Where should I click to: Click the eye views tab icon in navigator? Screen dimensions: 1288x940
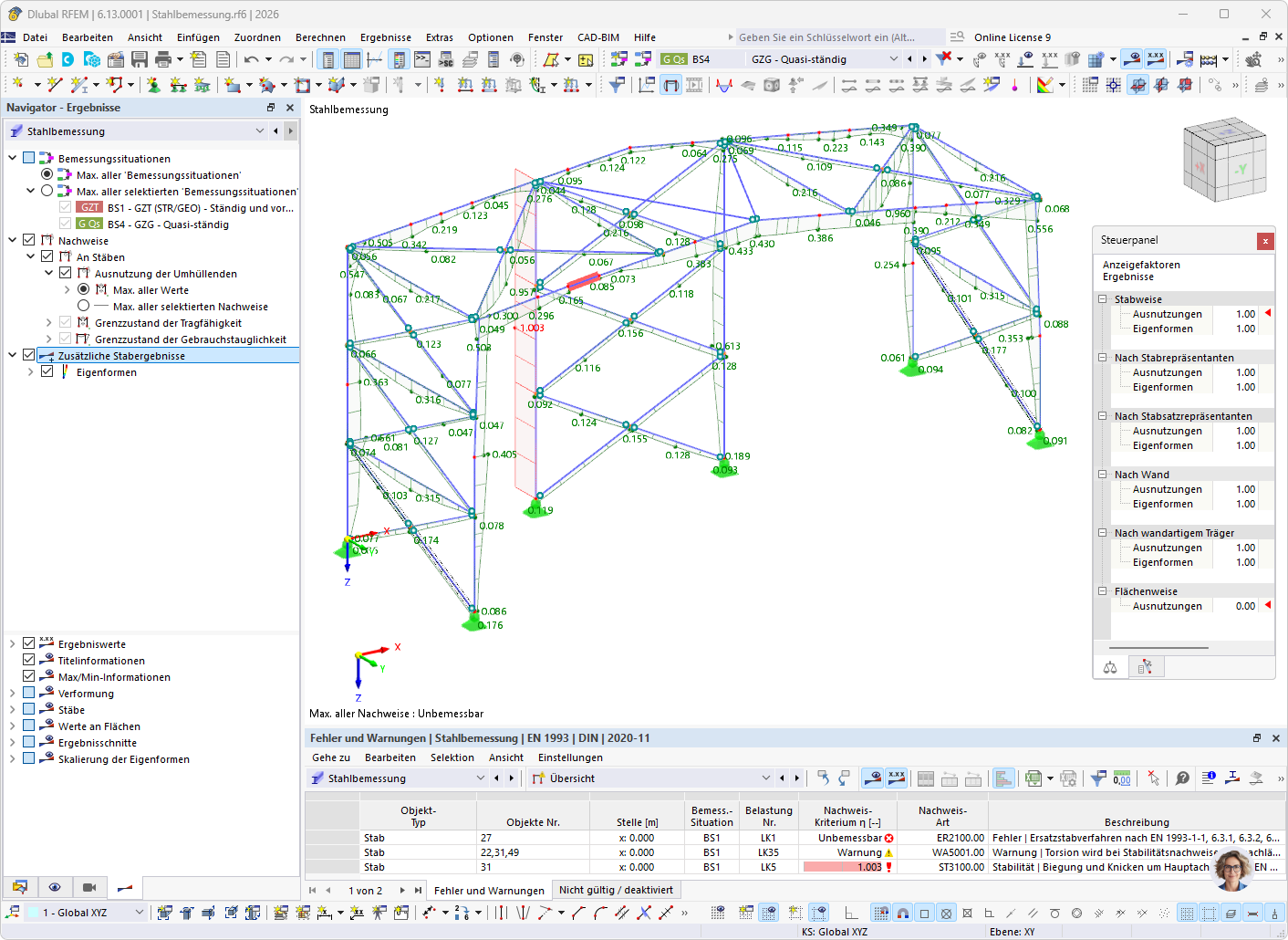[55, 887]
